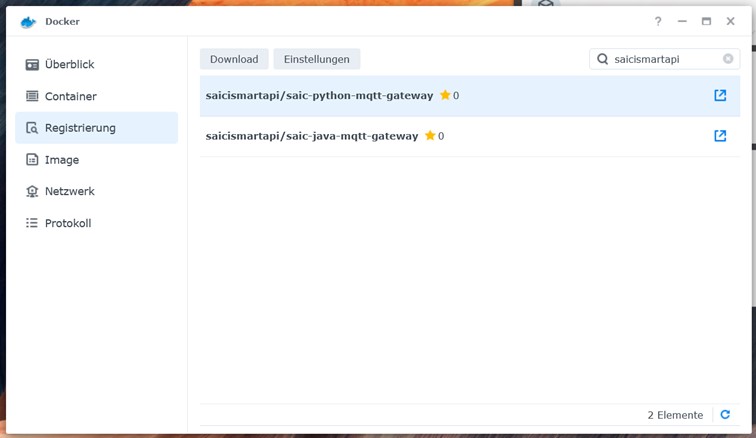
Task: Click the Docker whale logo icon
Action: tap(28, 22)
